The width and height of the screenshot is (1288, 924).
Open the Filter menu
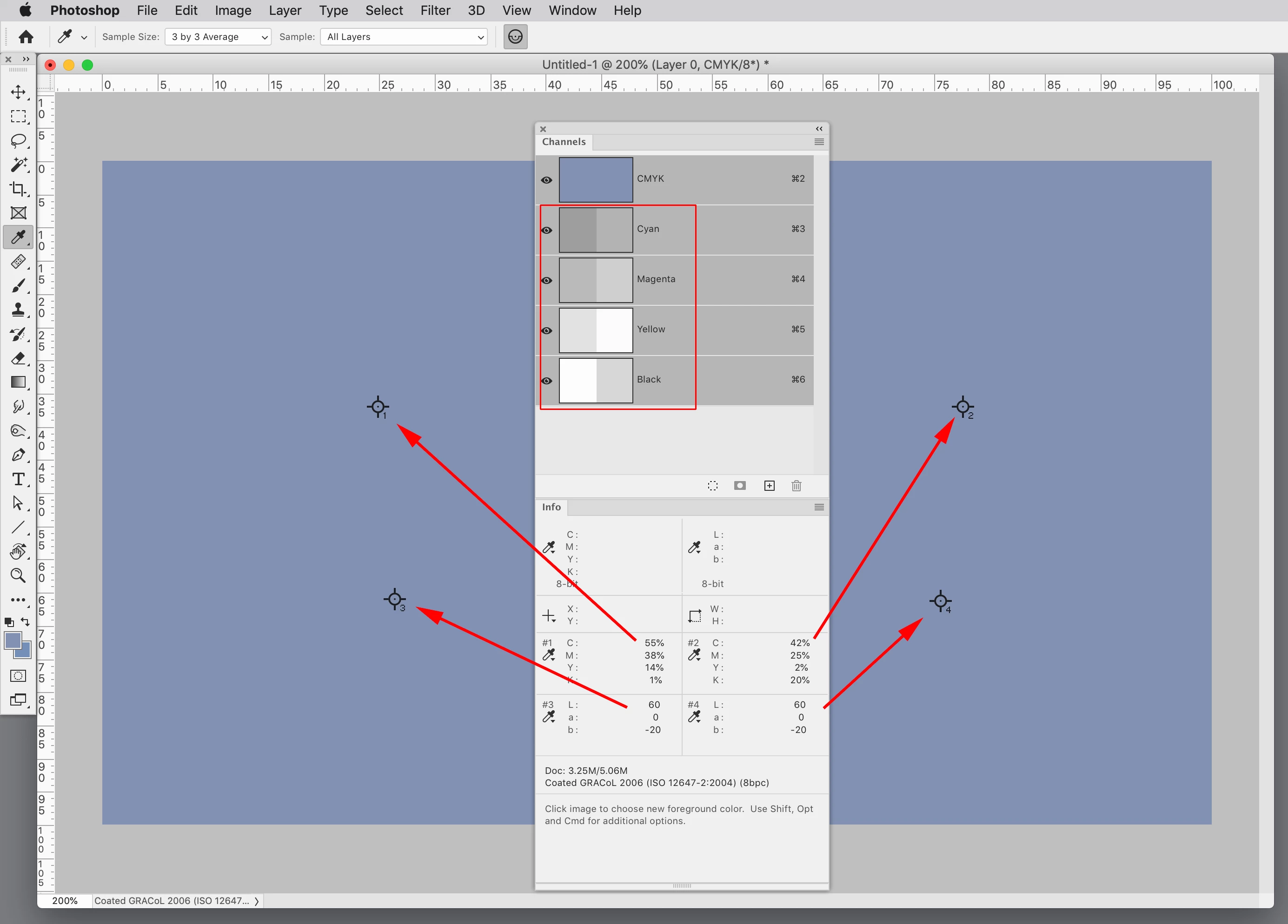pos(435,10)
